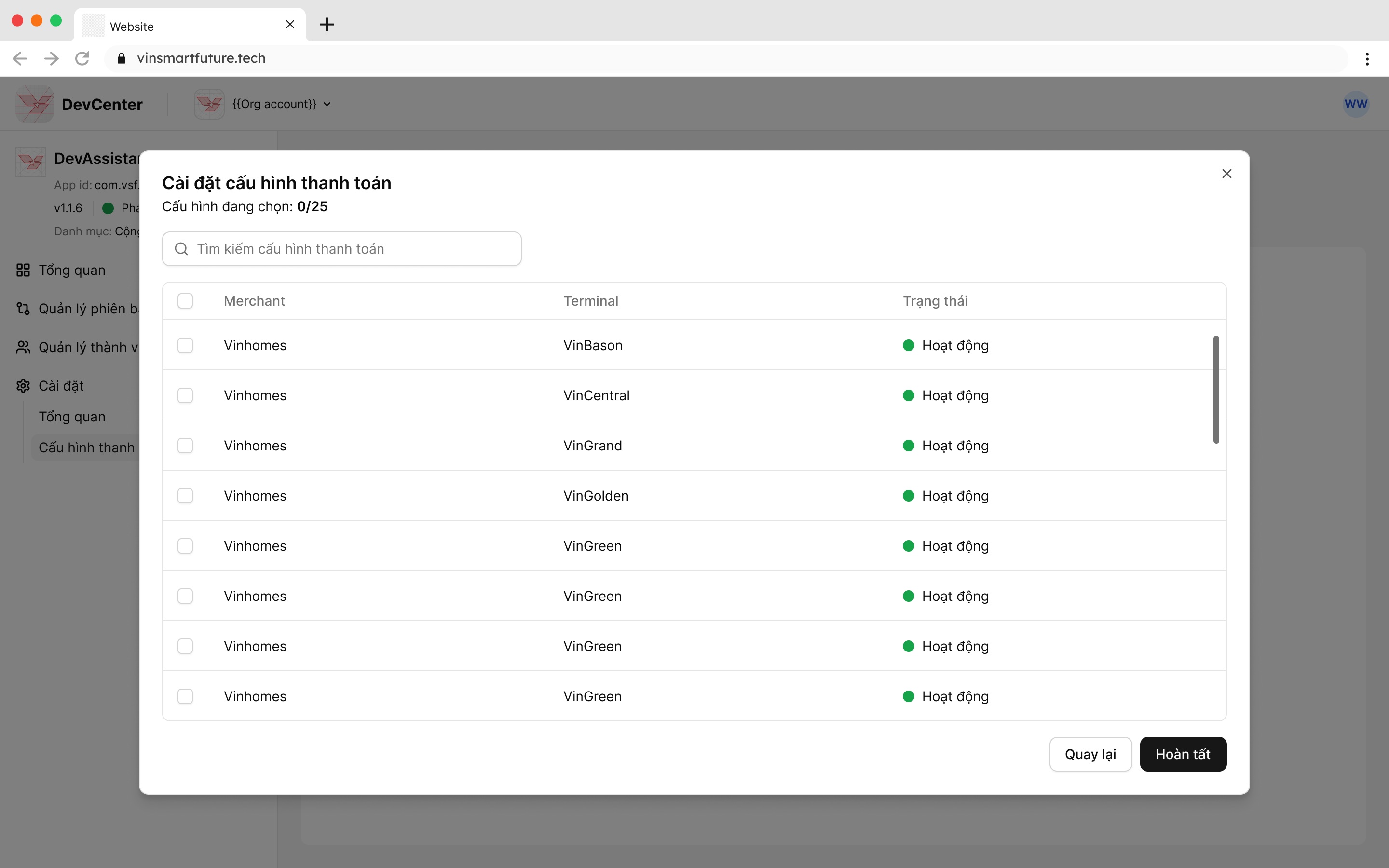Reload the page with the refresh icon
The height and width of the screenshot is (868, 1389).
(x=82, y=58)
